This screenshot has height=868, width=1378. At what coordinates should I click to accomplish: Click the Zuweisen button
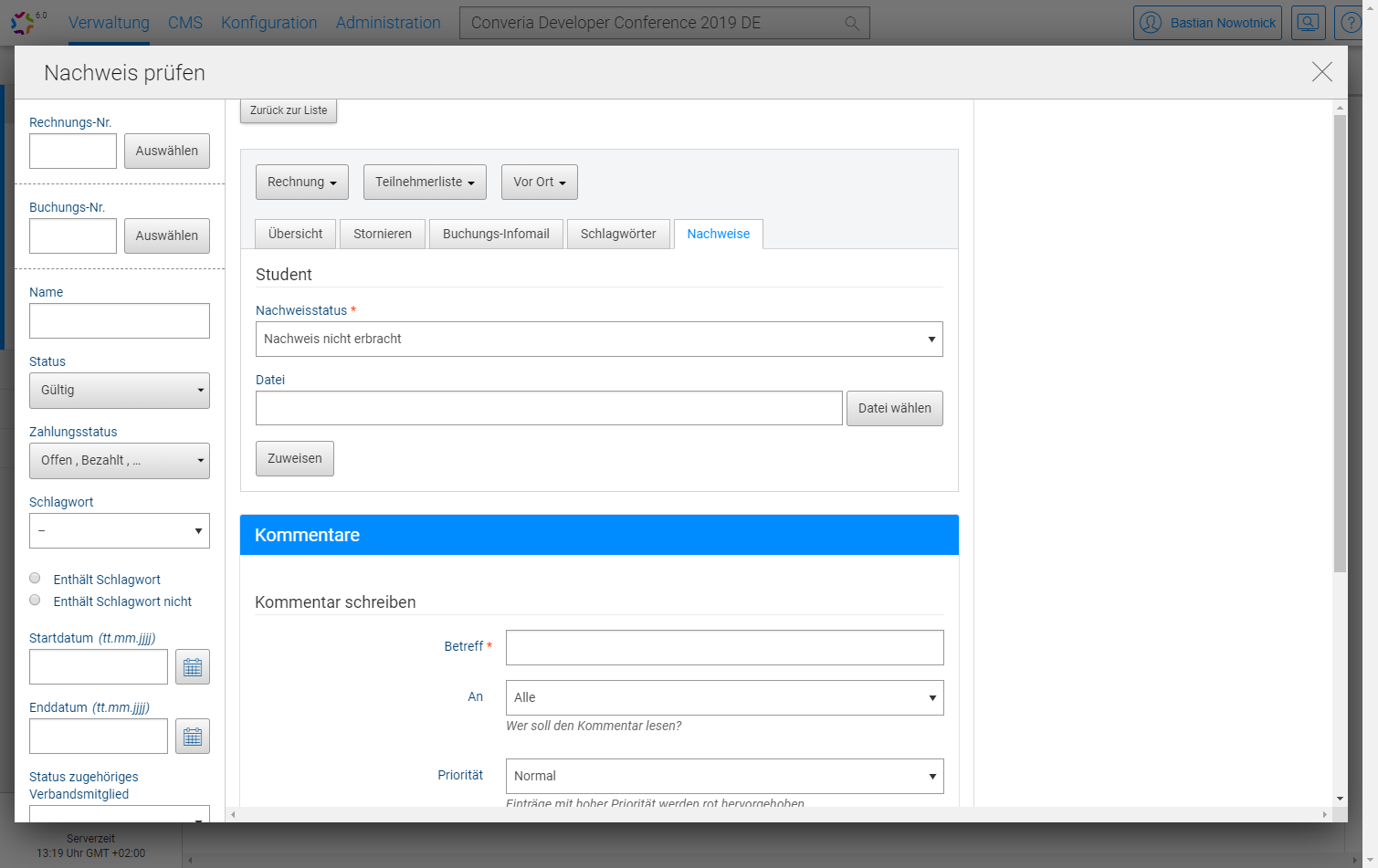[x=294, y=459]
